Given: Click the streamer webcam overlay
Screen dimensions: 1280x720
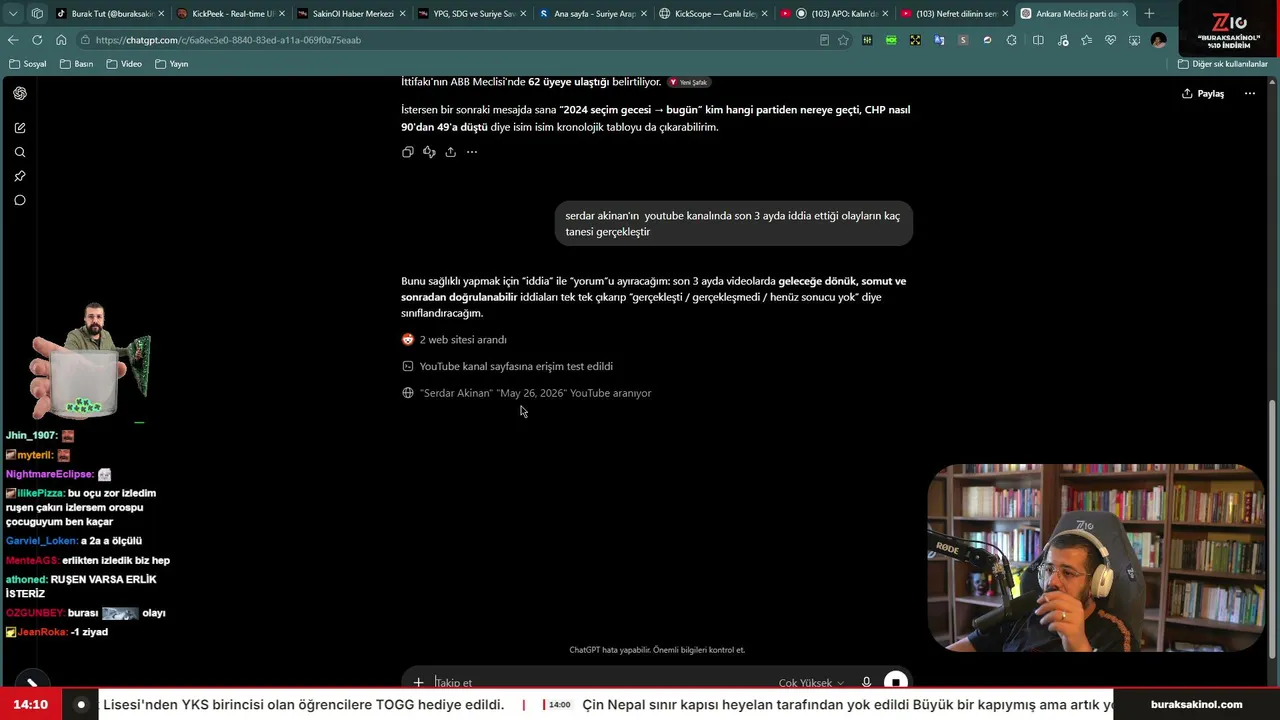Looking at the screenshot, I should coord(1096,557).
